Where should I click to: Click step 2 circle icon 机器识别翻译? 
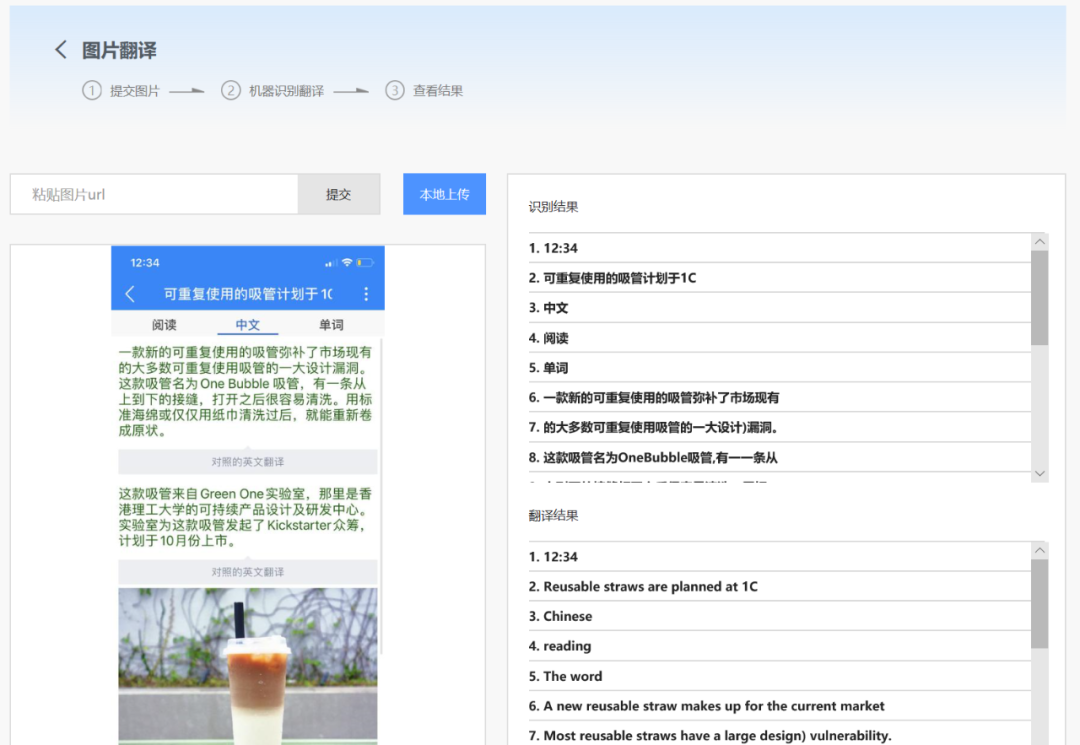tap(231, 90)
